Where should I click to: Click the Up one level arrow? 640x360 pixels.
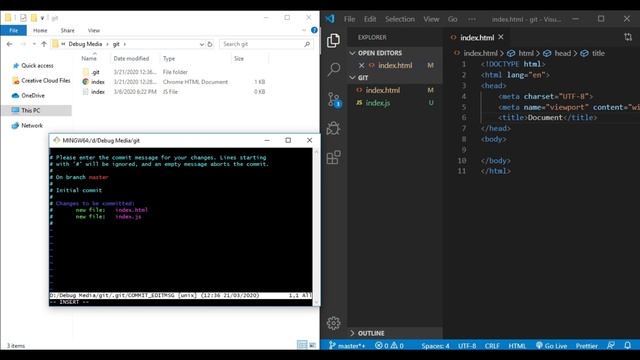44,44
